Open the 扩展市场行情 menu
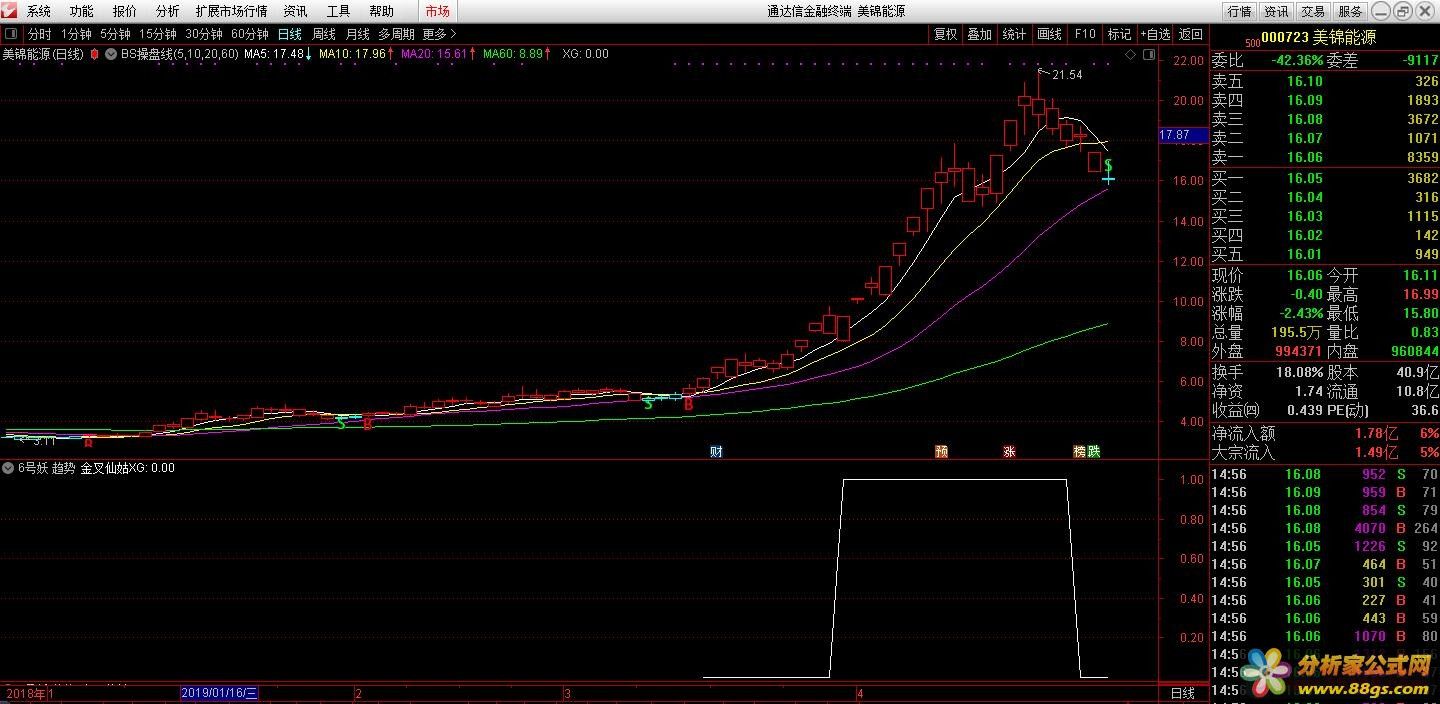This screenshot has height=704, width=1440. [232, 11]
